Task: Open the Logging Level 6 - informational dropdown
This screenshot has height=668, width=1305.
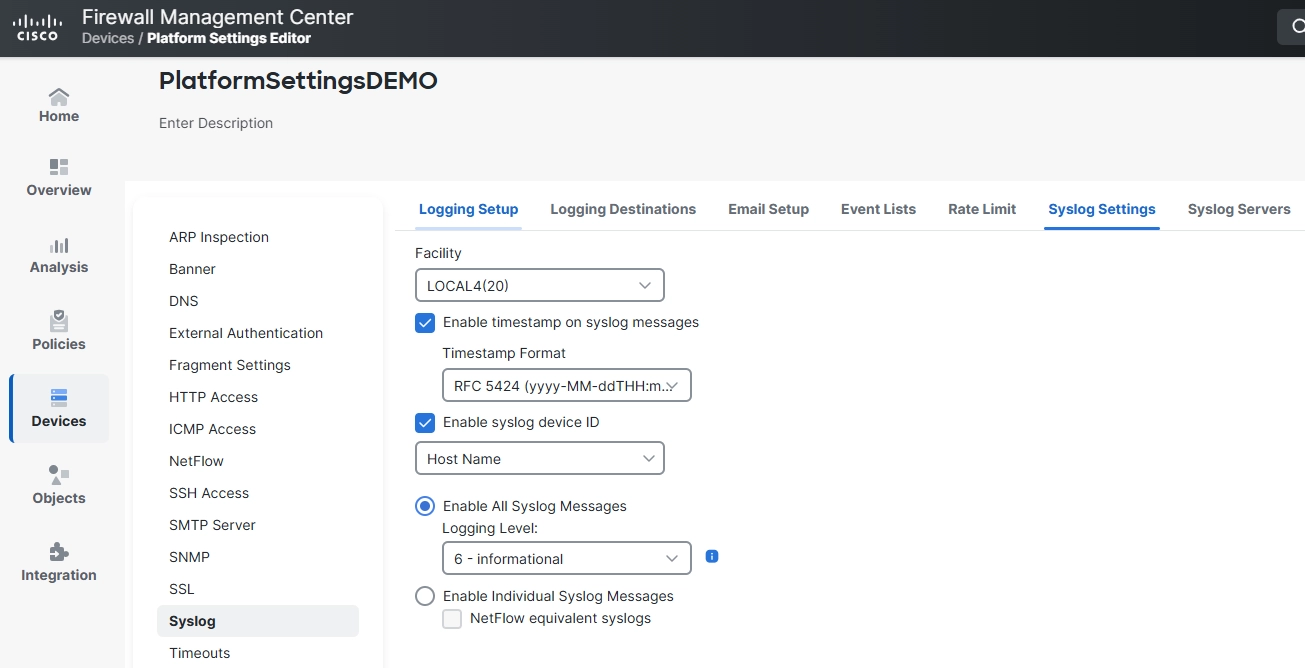Action: coord(567,559)
